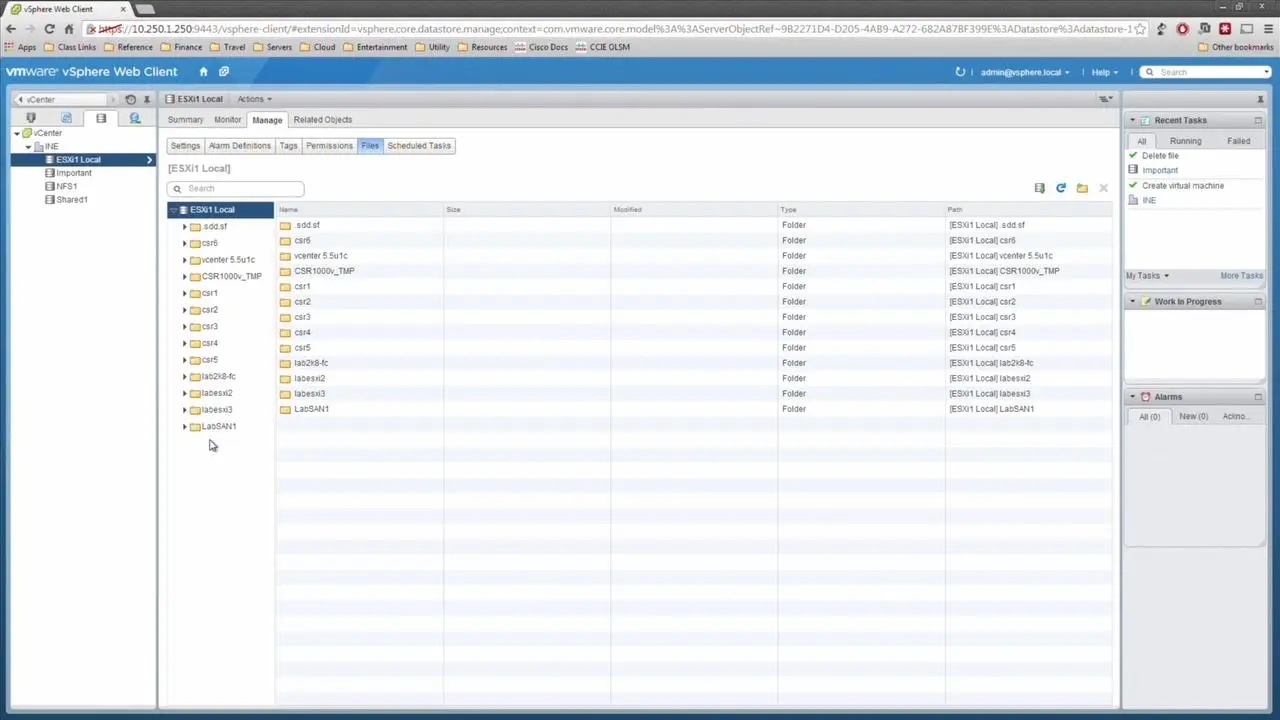Image resolution: width=1280 pixels, height=720 pixels.
Task: Switch to Networking inventory view
Action: coord(135,118)
